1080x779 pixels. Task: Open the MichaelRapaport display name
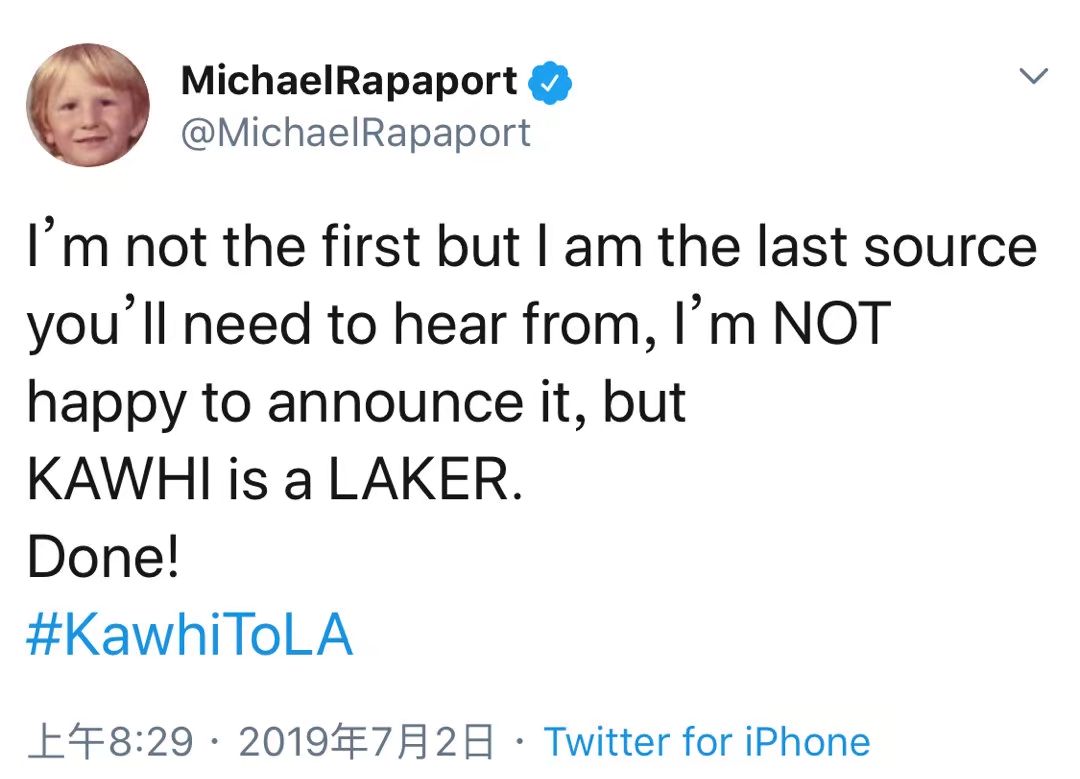[x=349, y=82]
